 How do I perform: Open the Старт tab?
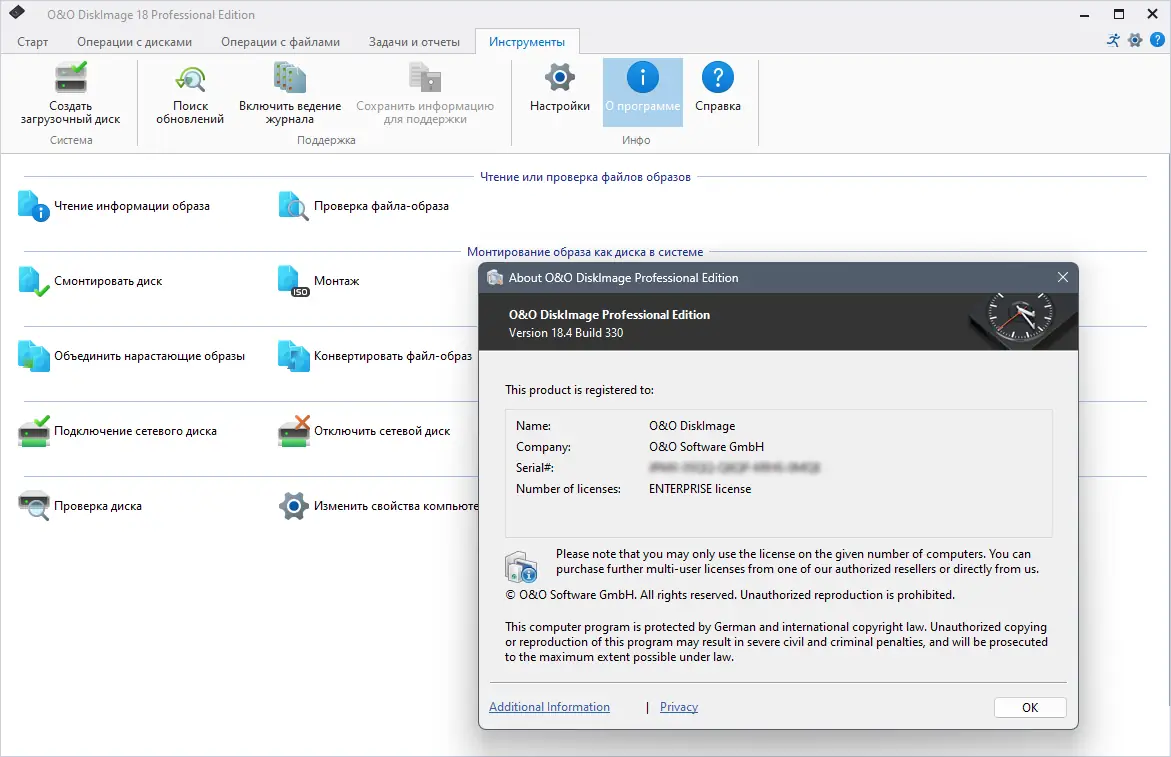pos(32,42)
